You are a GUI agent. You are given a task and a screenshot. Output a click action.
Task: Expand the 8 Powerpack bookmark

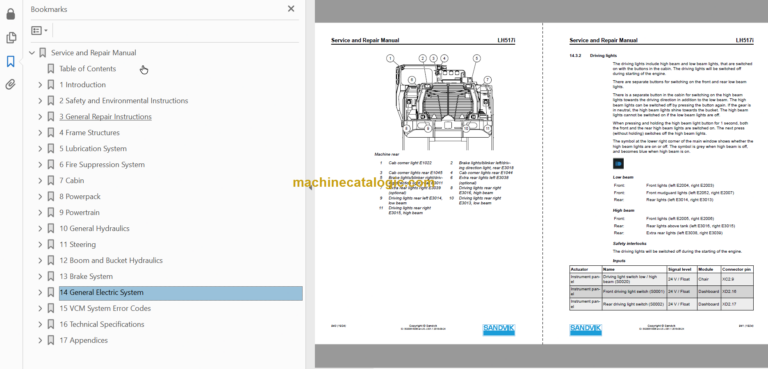pyautogui.click(x=40, y=197)
